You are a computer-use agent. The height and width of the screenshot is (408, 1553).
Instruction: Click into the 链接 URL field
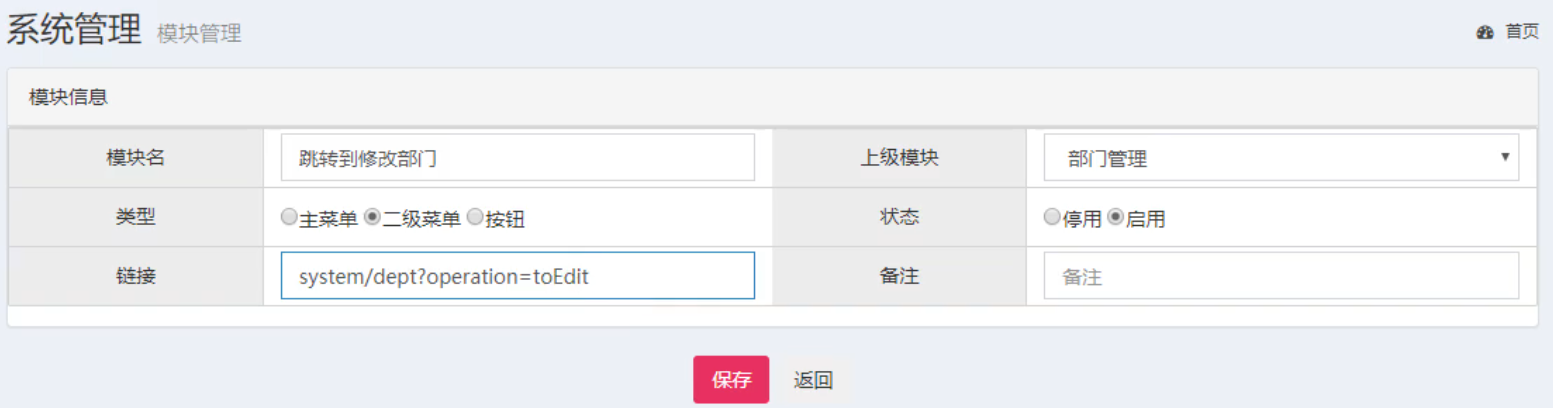[517, 276]
